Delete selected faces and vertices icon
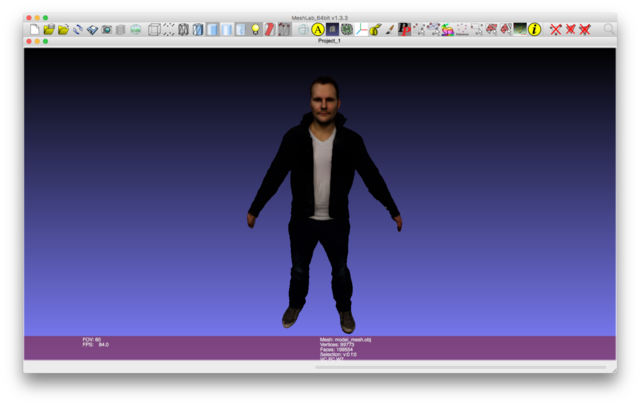The width and height of the screenshot is (640, 406). 585,29
